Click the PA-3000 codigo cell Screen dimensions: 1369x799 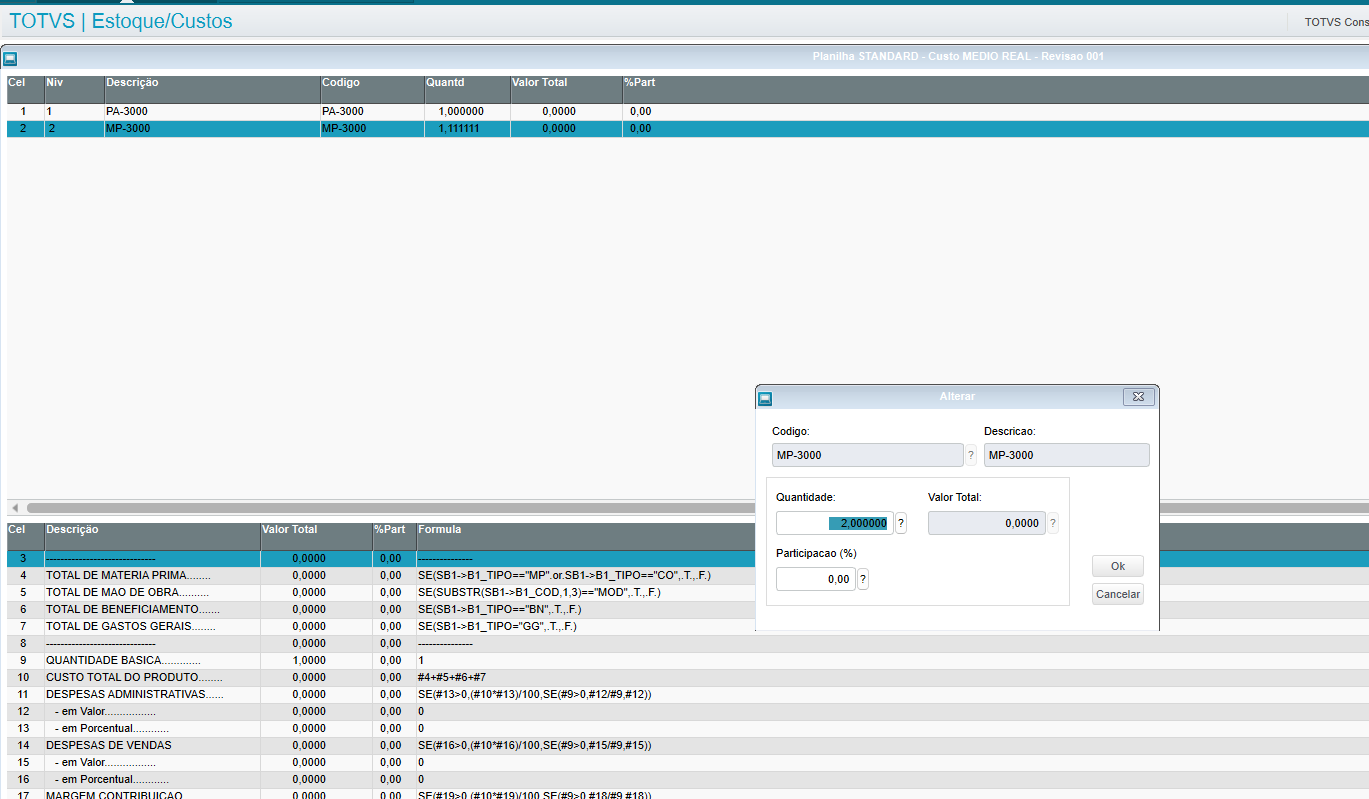(371, 112)
